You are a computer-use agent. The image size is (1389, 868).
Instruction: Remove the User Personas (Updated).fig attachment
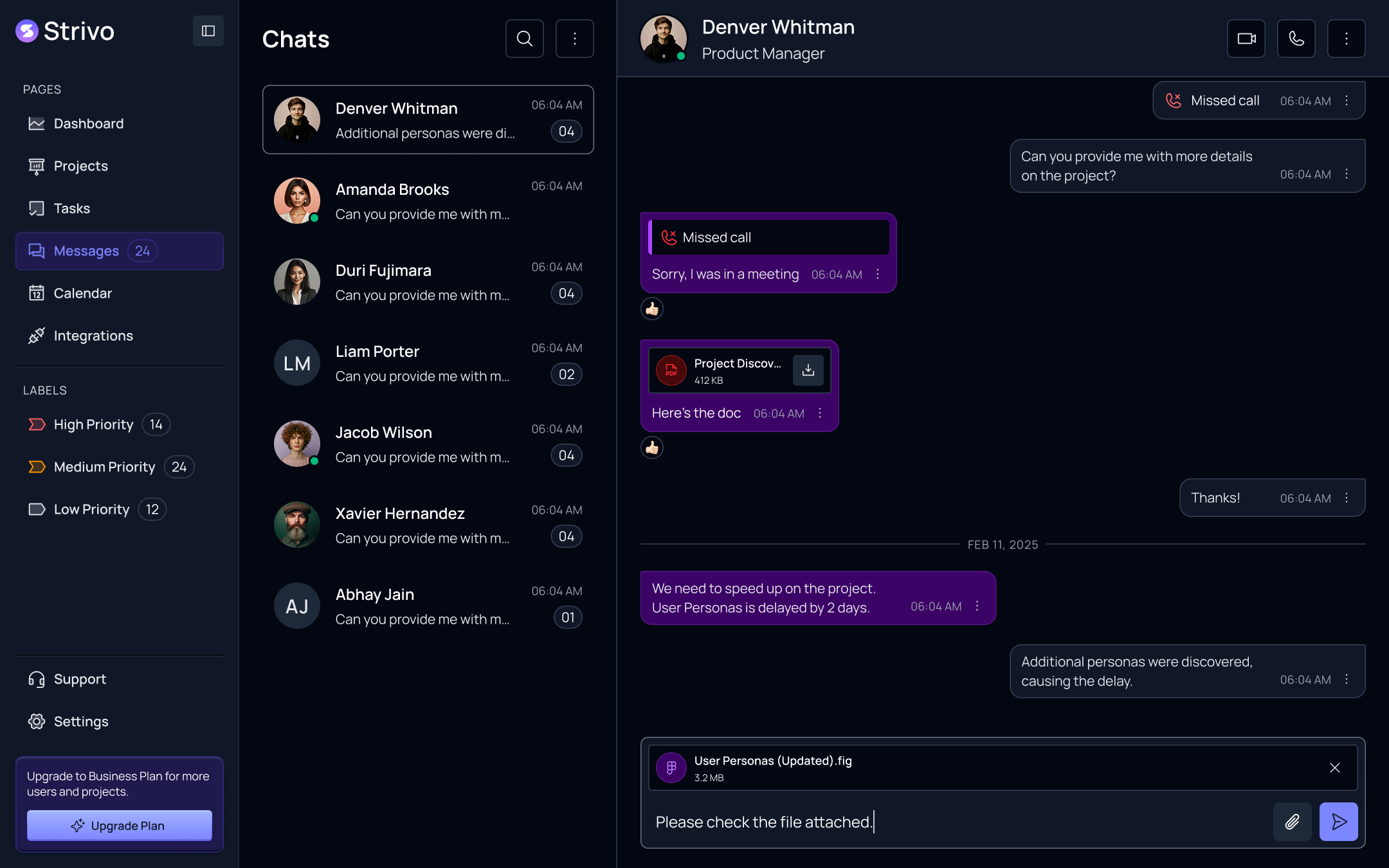[x=1334, y=768]
